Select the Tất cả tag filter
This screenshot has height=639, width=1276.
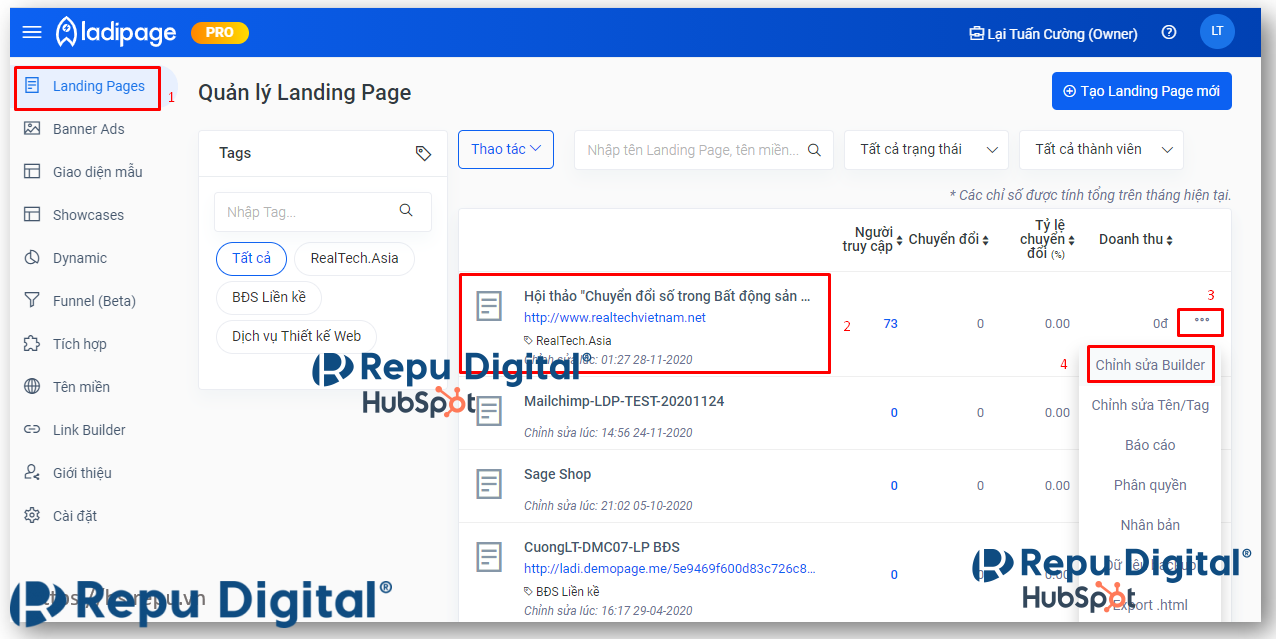pyautogui.click(x=251, y=258)
